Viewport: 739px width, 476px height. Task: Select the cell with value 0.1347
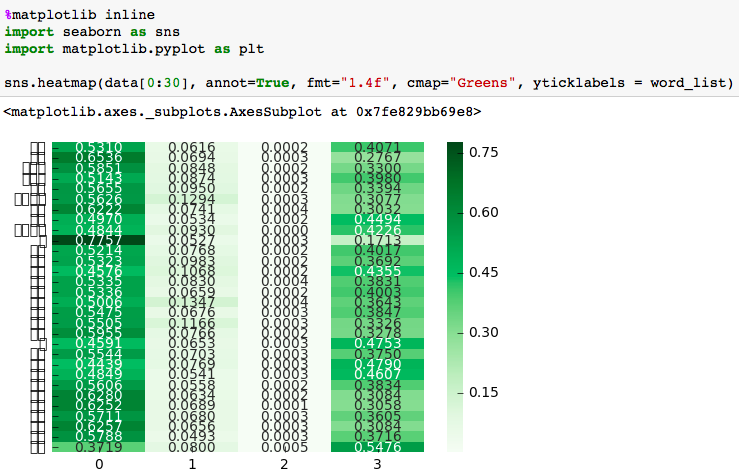pos(191,302)
